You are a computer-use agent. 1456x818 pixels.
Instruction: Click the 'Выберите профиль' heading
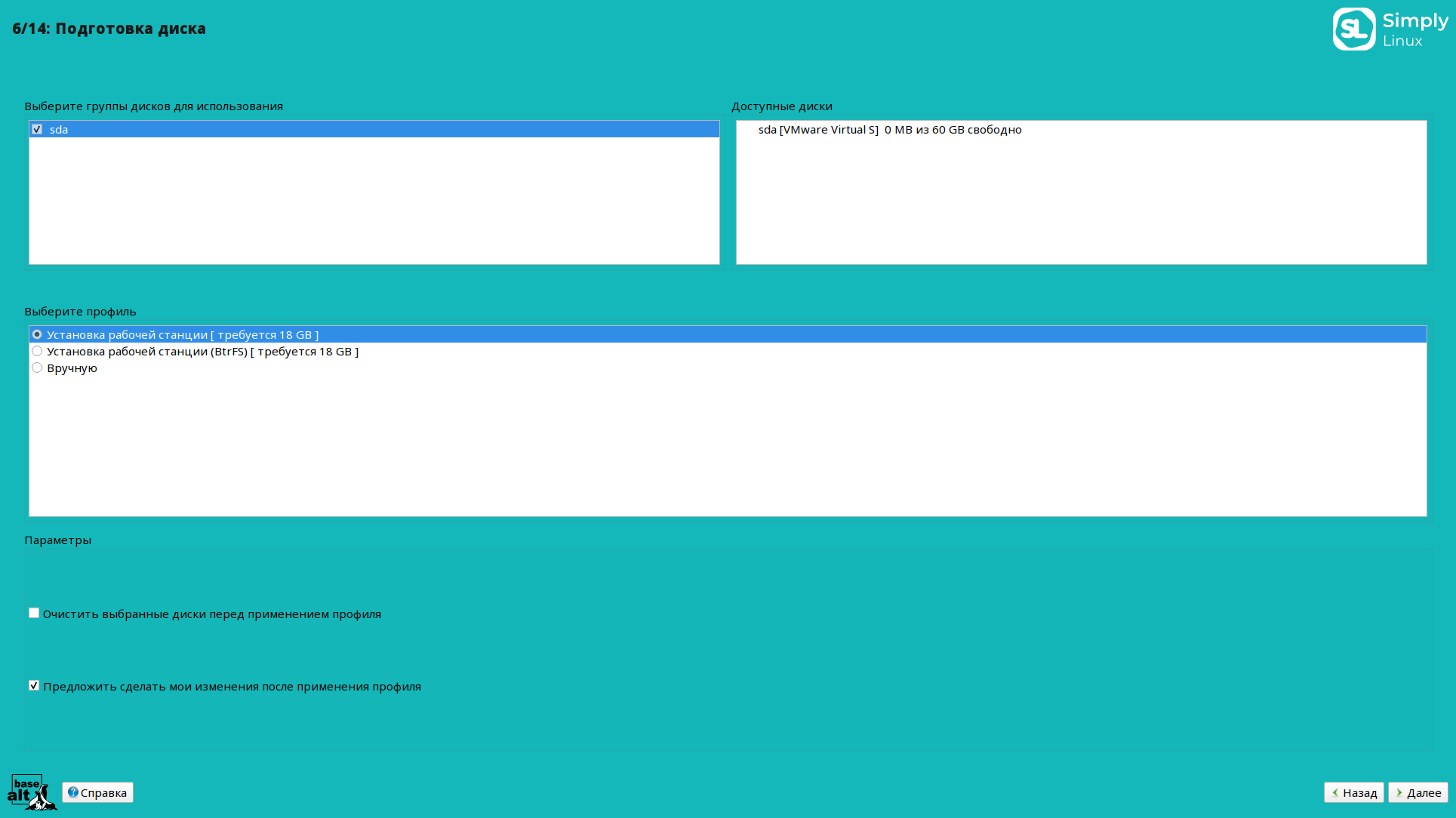coord(80,312)
